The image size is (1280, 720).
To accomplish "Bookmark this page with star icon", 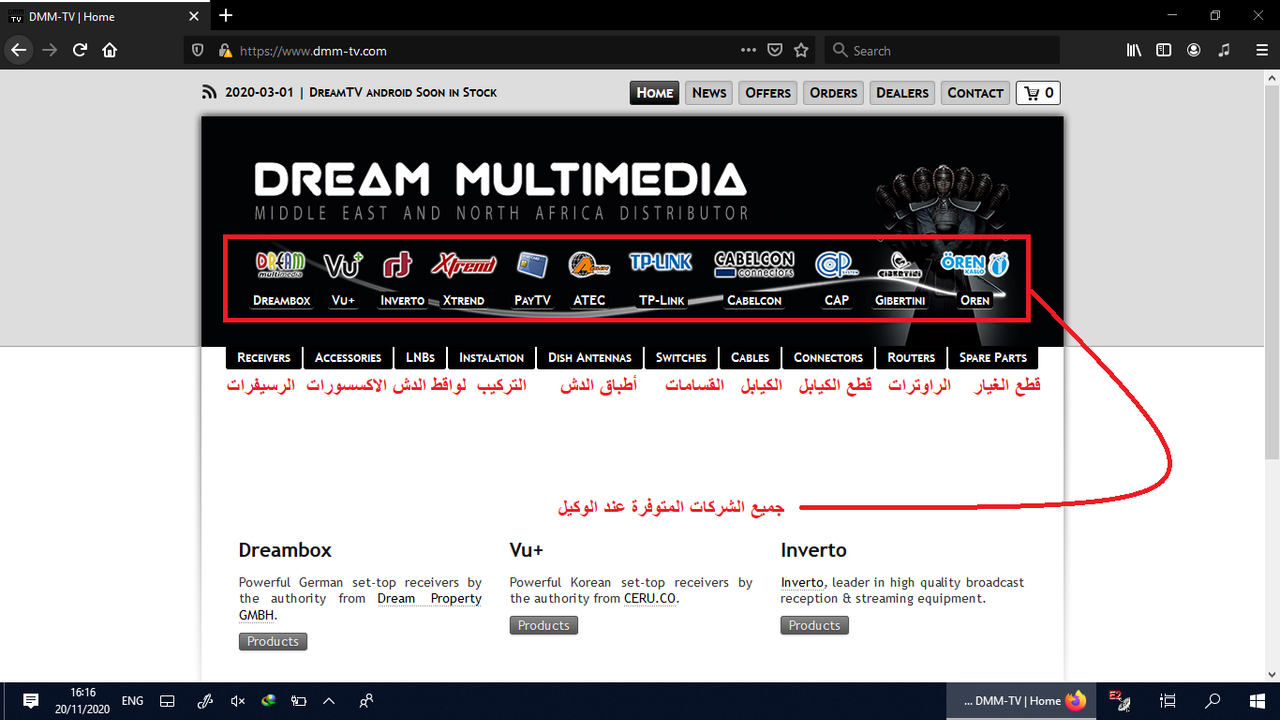I will point(801,50).
